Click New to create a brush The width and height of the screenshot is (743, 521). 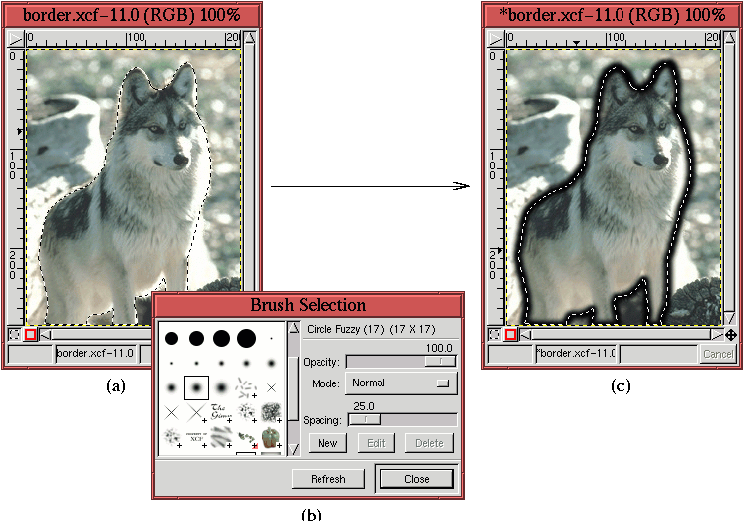pos(327,443)
